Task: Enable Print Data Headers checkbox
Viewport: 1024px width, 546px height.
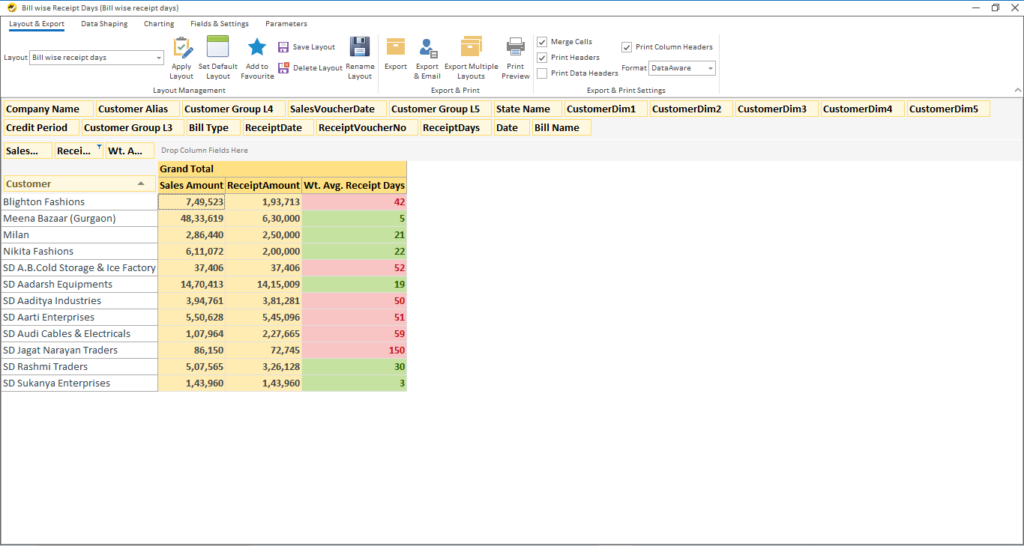Action: [542, 73]
